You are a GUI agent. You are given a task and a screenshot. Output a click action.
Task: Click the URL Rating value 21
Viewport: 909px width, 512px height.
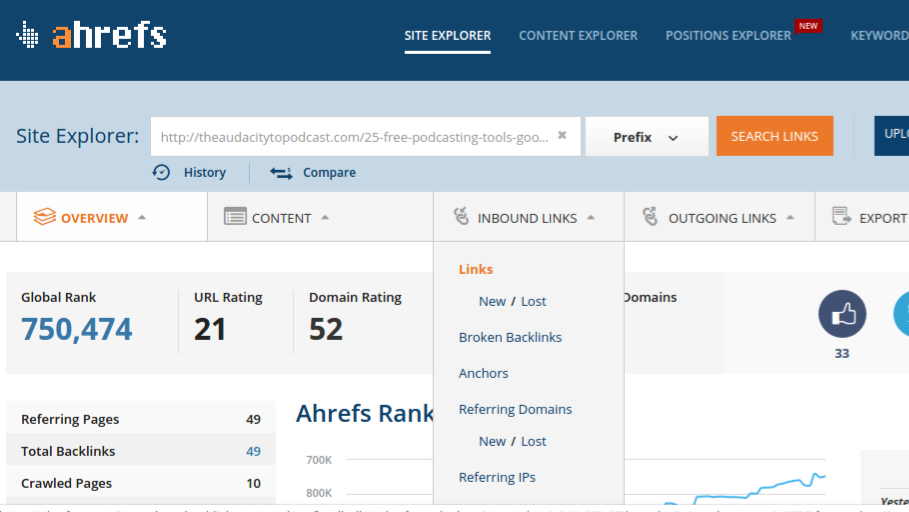[210, 329]
